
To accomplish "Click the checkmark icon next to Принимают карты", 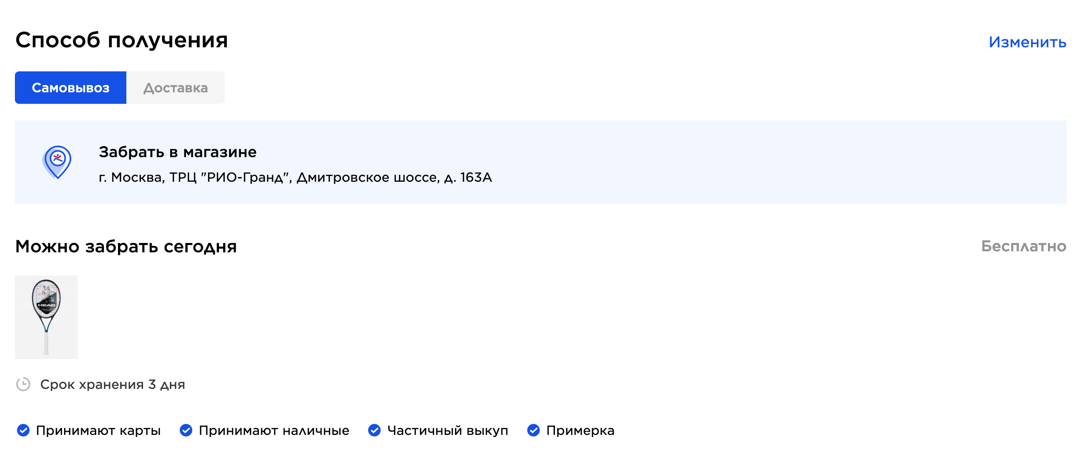I will 23,431.
